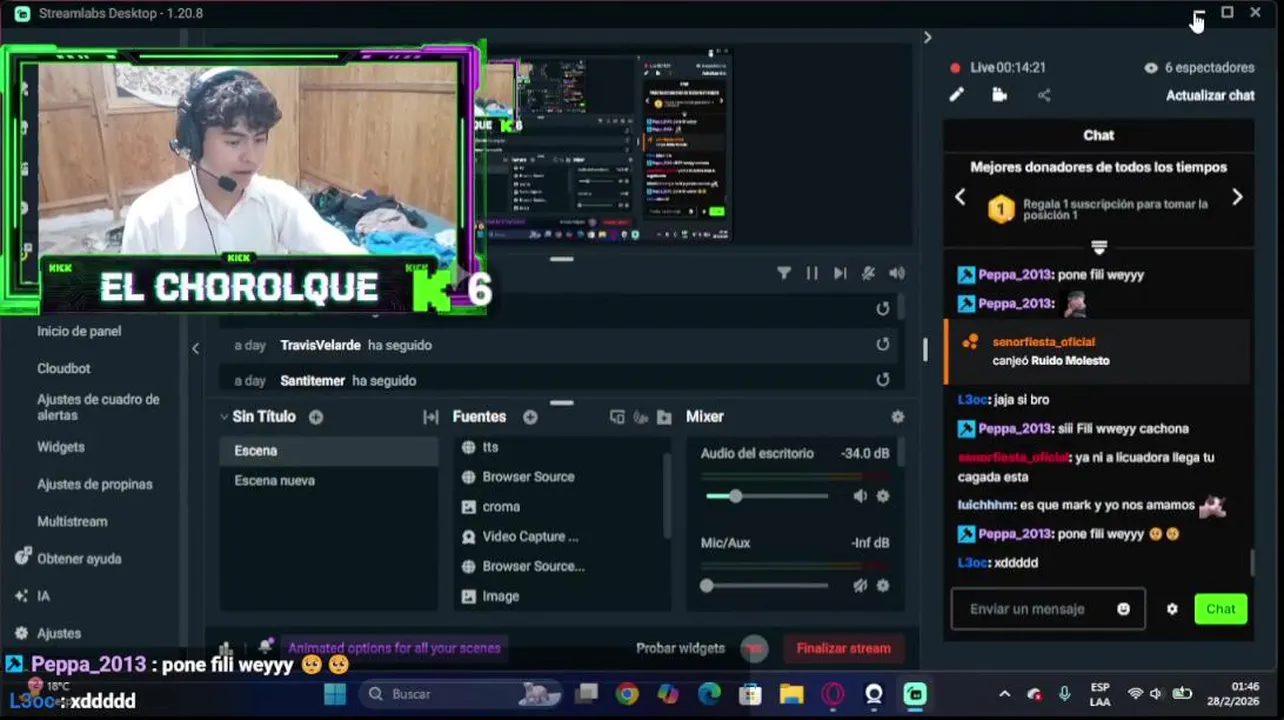Adjust Audio del escritorio volume slider
The height and width of the screenshot is (720, 1284).
click(767, 496)
